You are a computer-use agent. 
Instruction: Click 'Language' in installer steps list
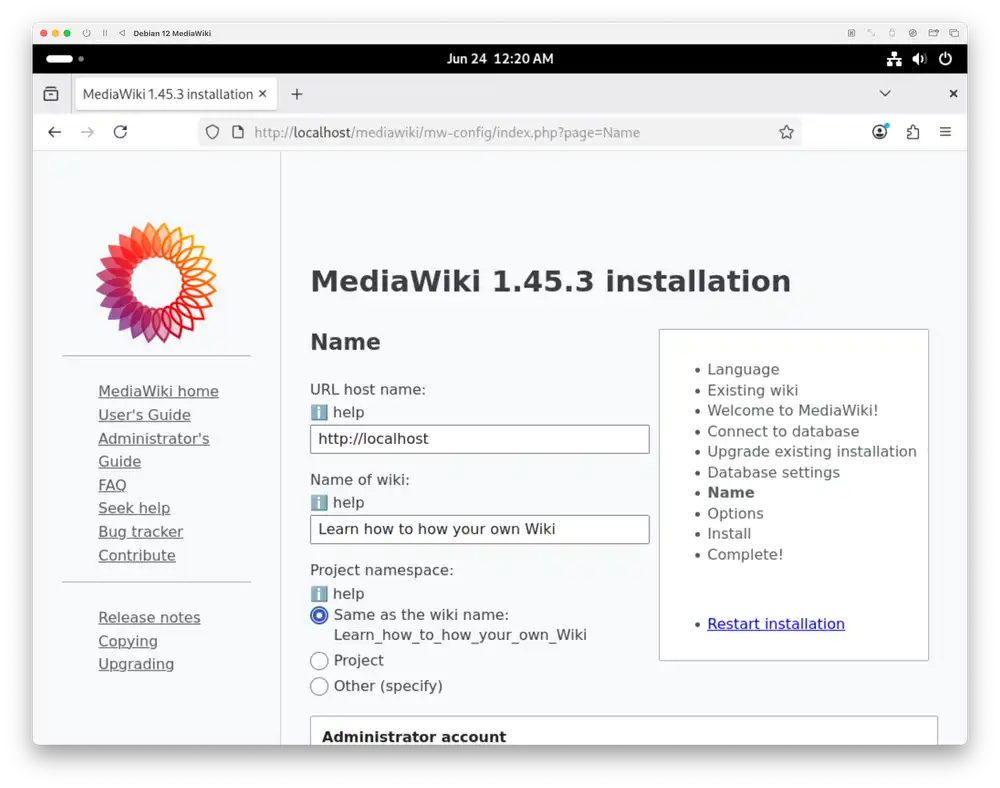point(743,370)
